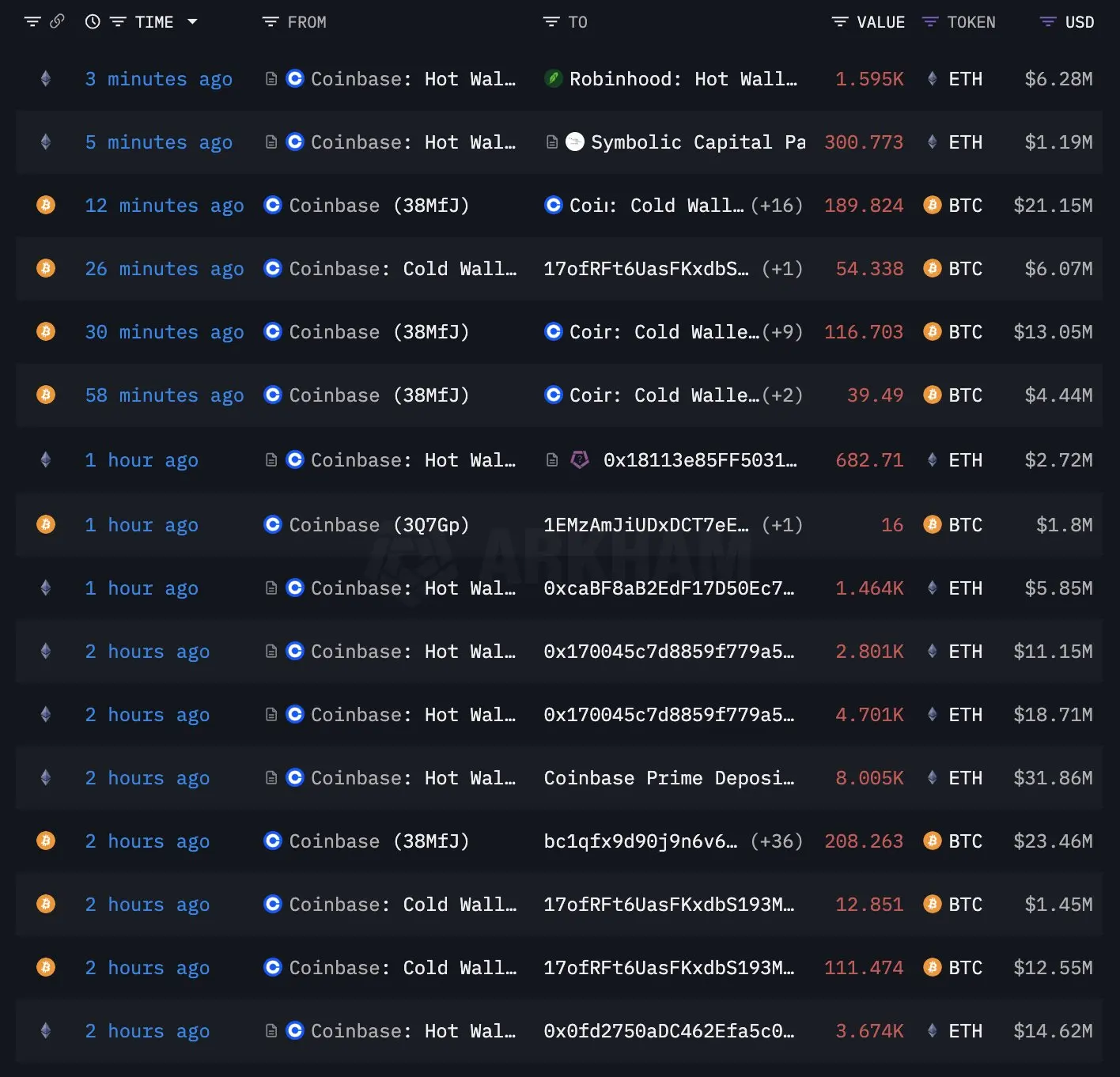Click the purple entity icon beside 0x18113e85FF5031
1120x1077 pixels.
(580, 459)
